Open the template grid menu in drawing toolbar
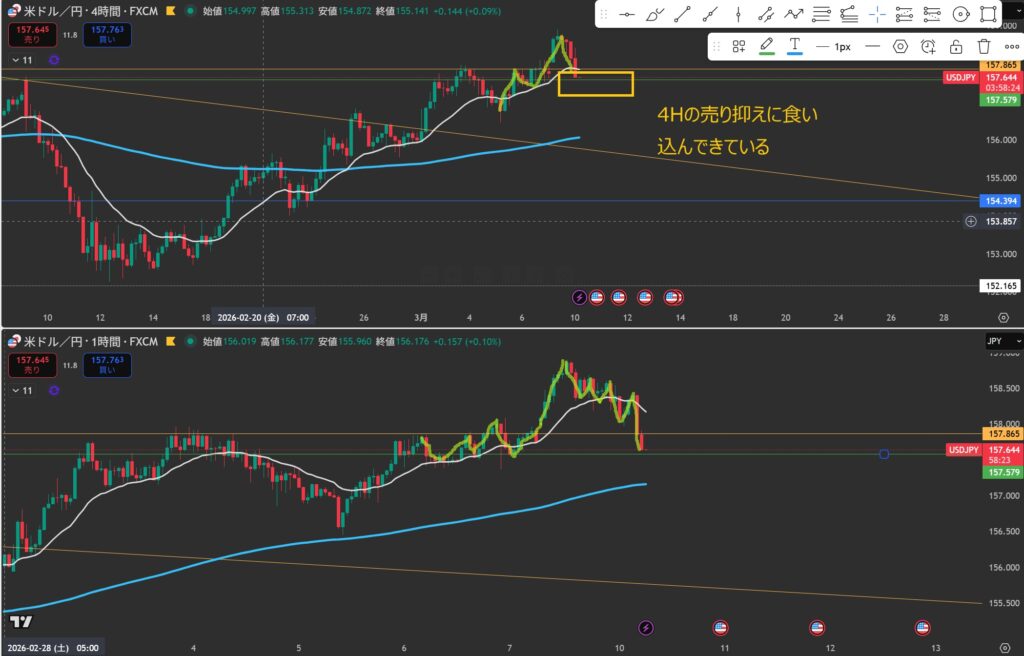 pos(739,46)
